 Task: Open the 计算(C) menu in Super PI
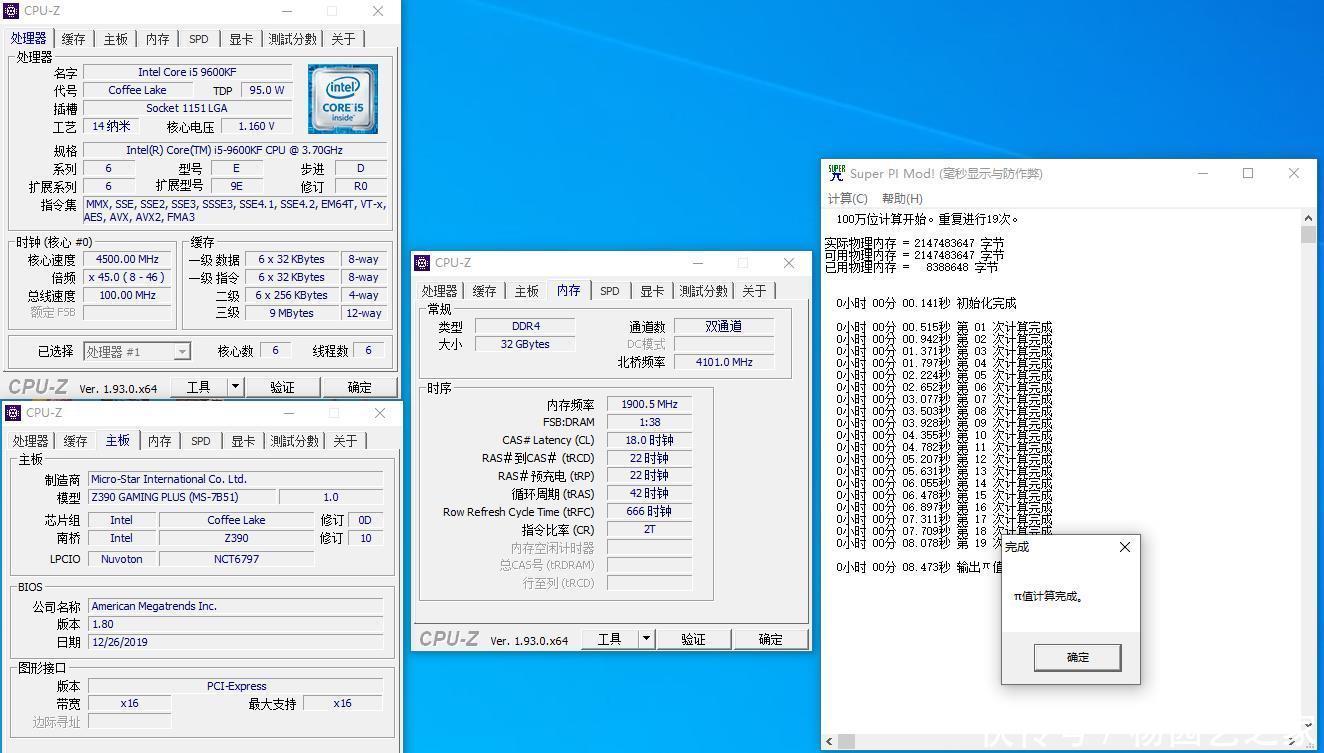(848, 198)
